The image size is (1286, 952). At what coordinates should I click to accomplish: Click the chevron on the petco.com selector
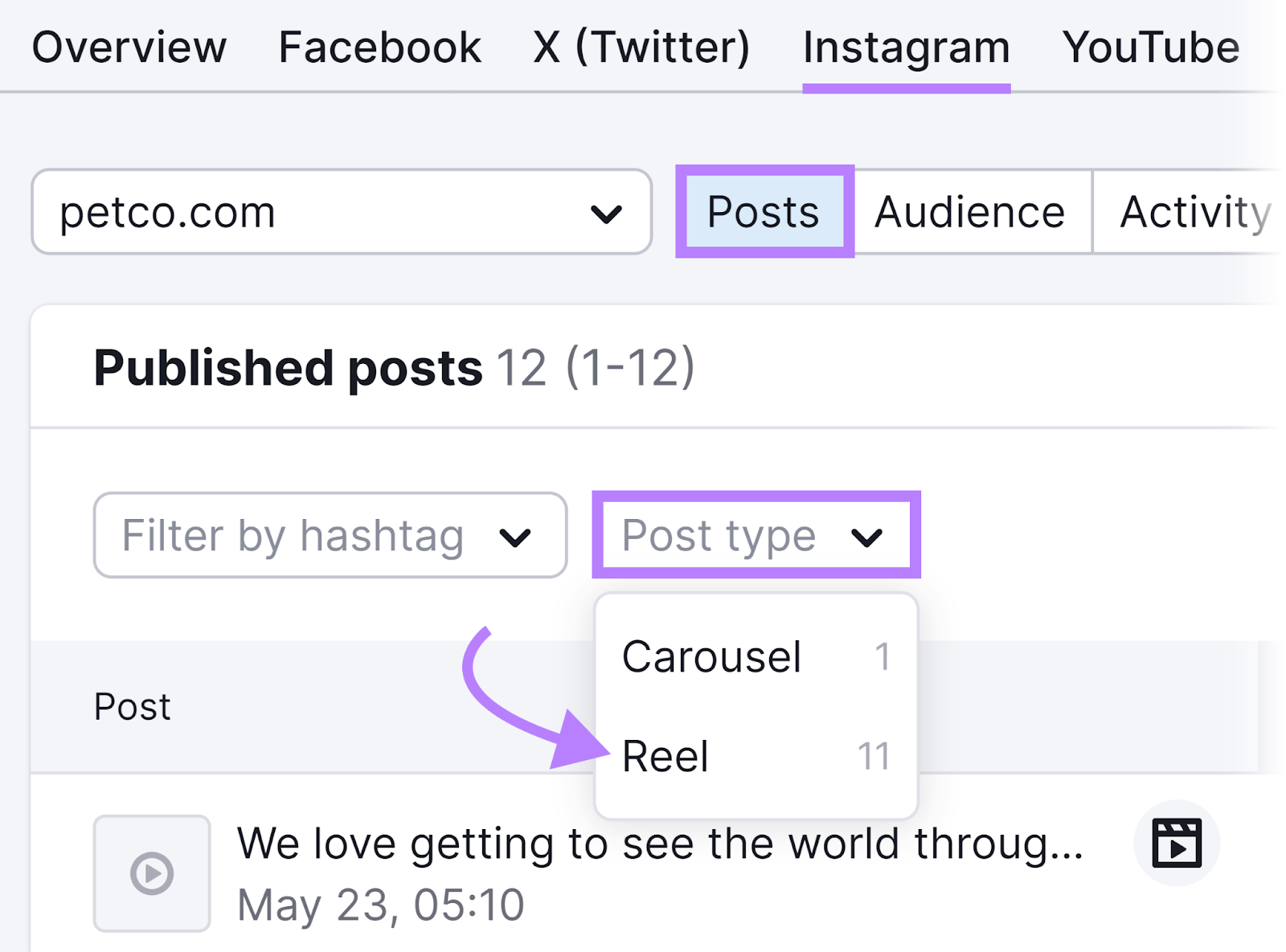click(x=604, y=211)
